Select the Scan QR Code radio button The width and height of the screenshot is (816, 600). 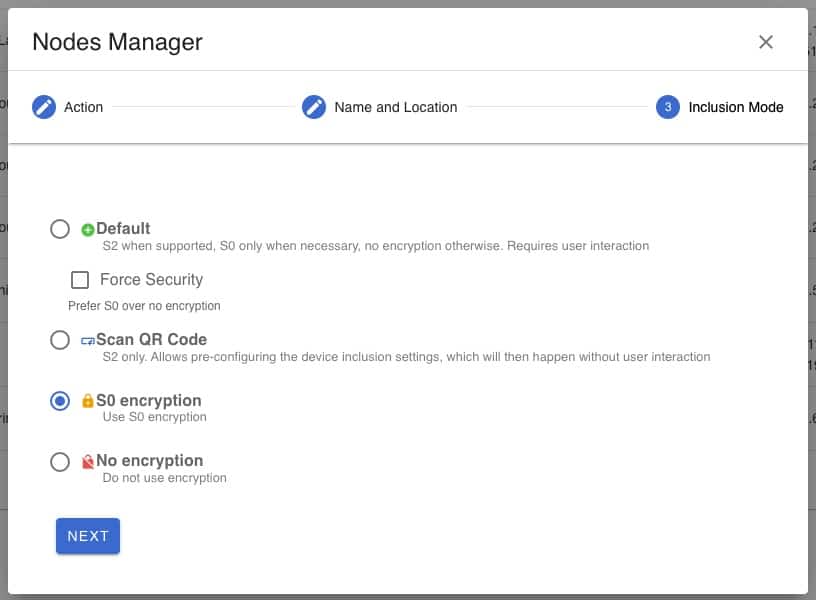[60, 340]
